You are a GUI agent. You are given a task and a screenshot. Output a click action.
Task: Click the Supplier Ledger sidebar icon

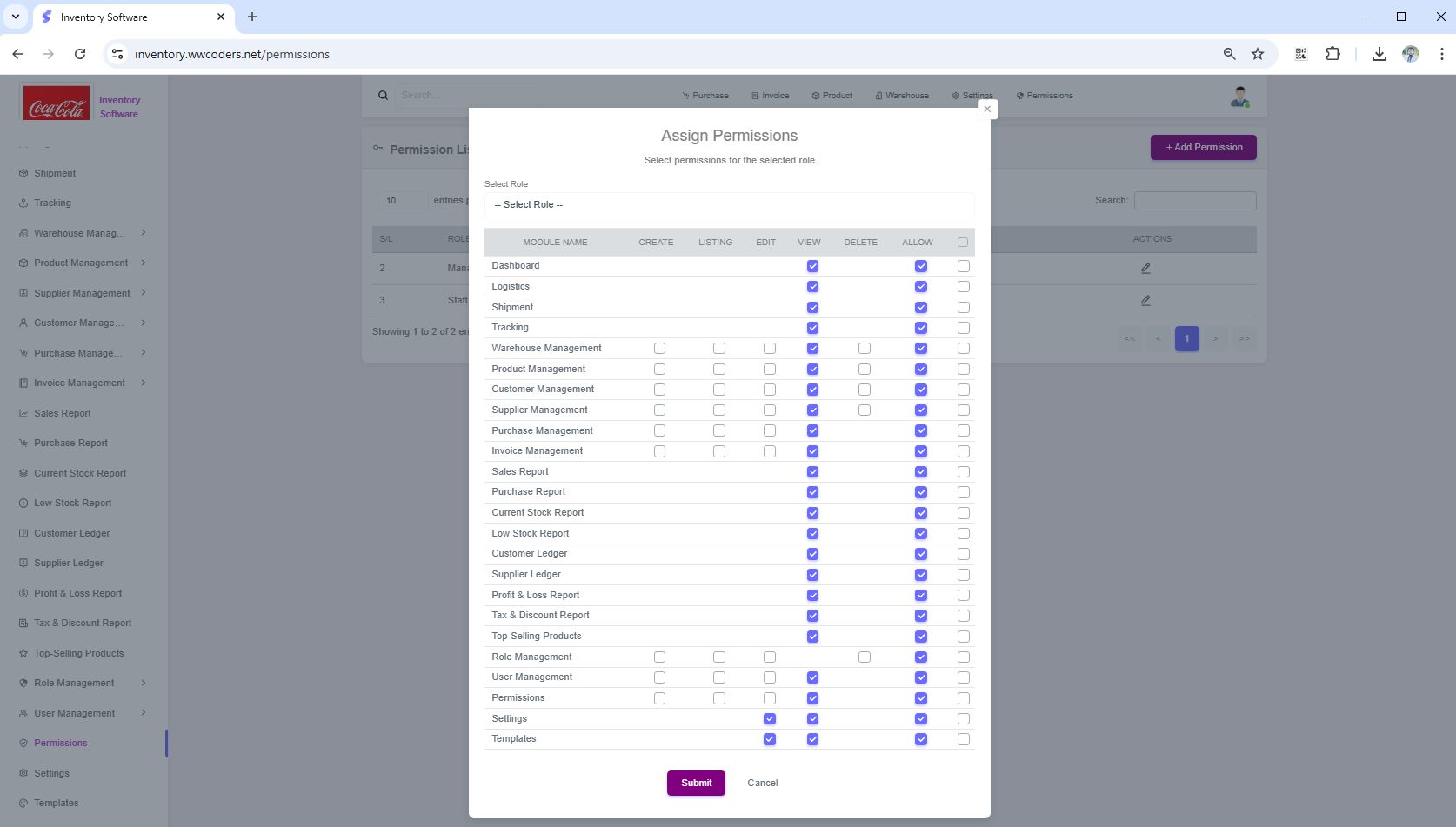pyautogui.click(x=23, y=563)
